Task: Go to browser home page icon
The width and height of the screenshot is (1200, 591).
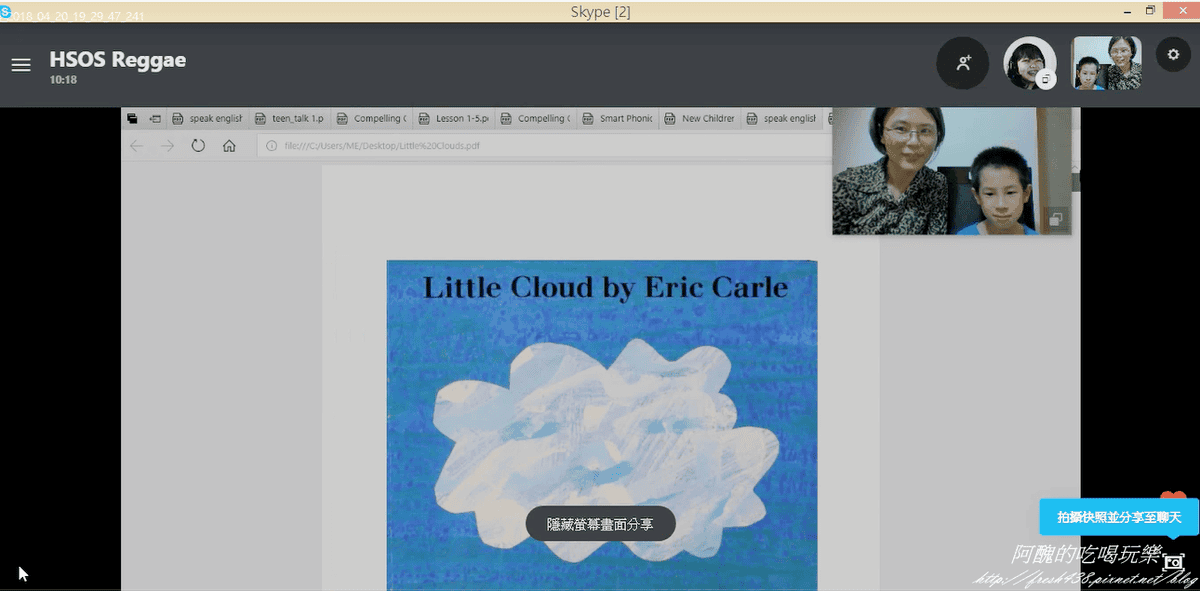Action: 229,146
